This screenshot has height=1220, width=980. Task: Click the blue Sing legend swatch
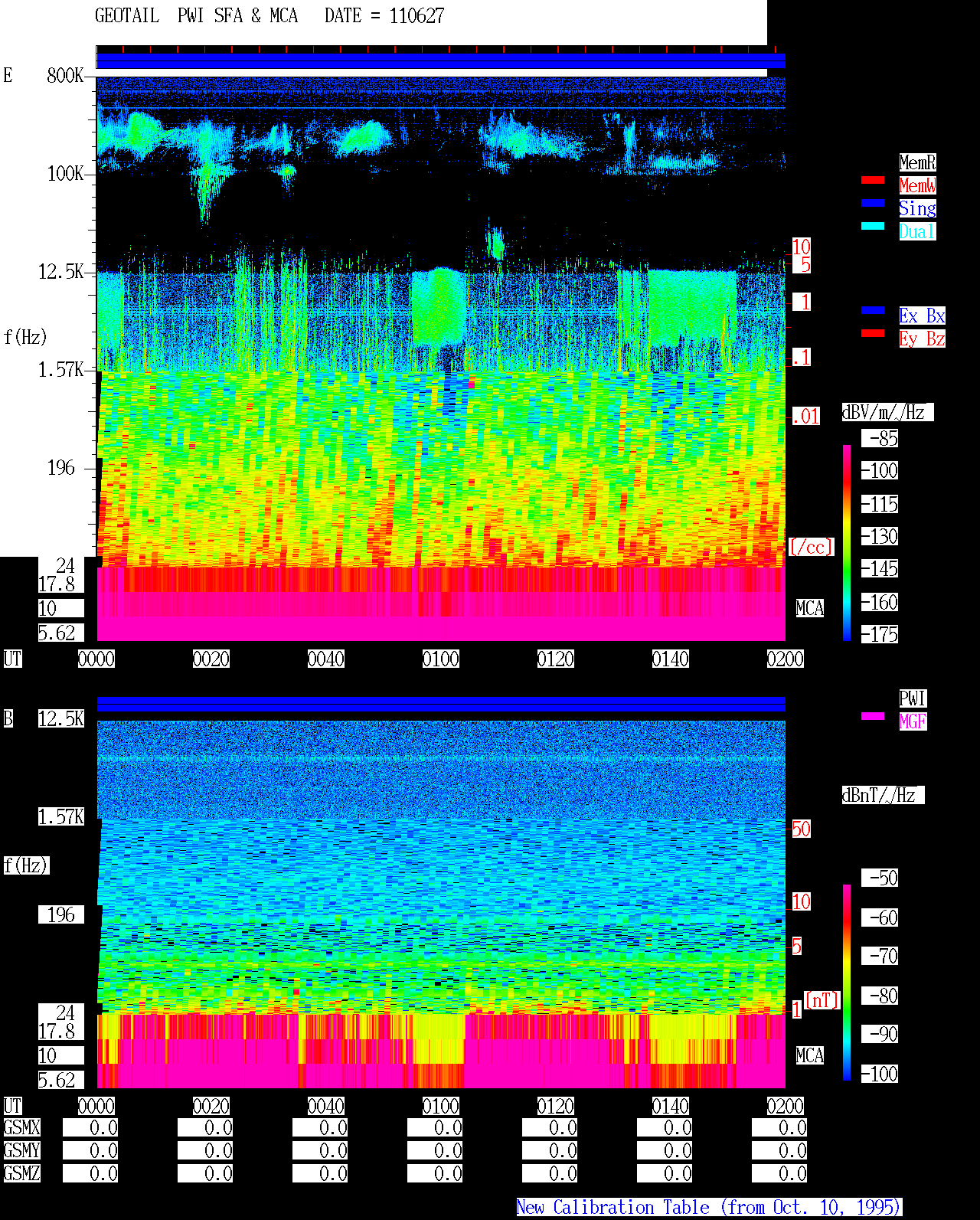[873, 203]
